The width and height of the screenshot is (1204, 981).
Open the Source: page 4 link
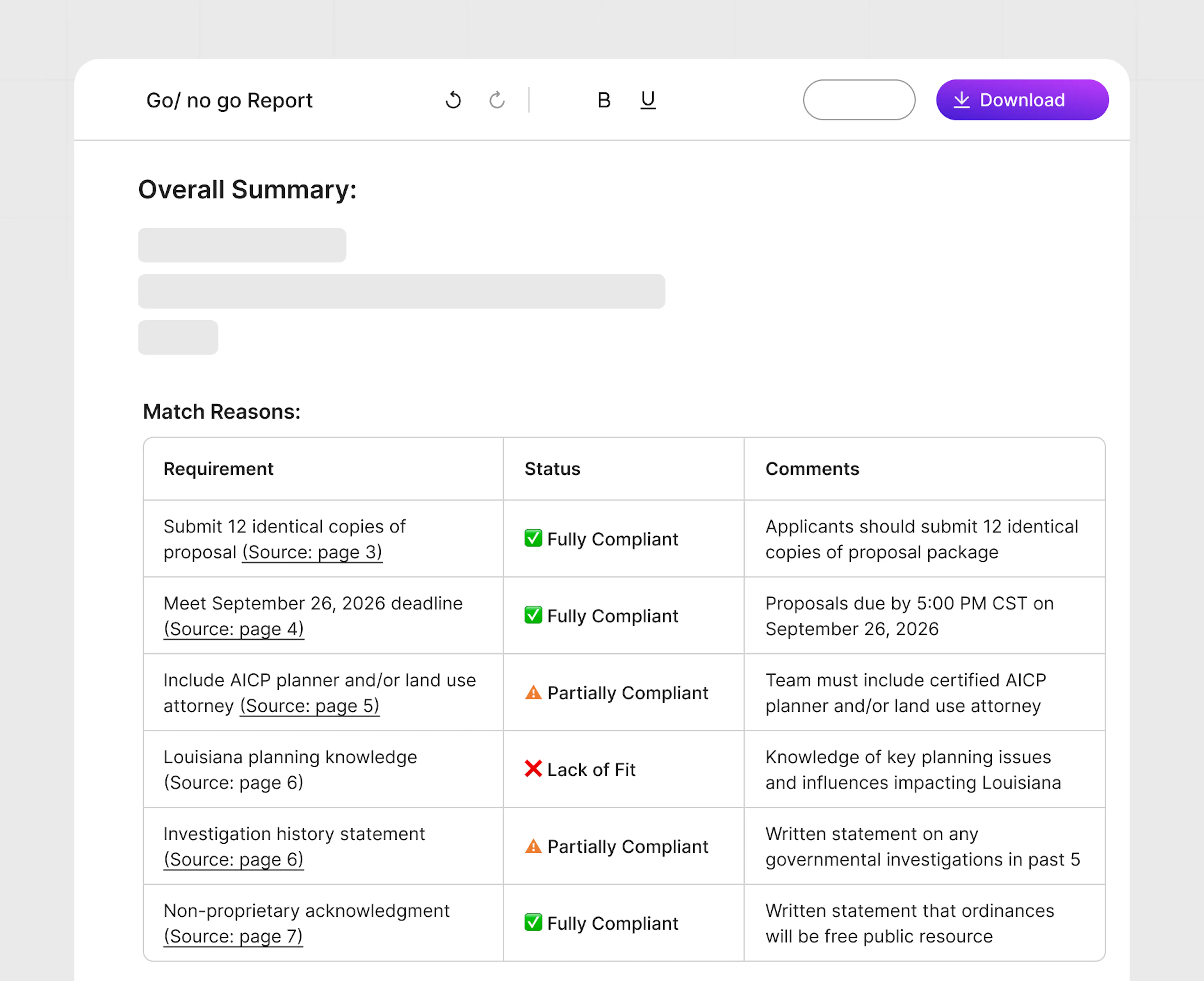(x=234, y=629)
